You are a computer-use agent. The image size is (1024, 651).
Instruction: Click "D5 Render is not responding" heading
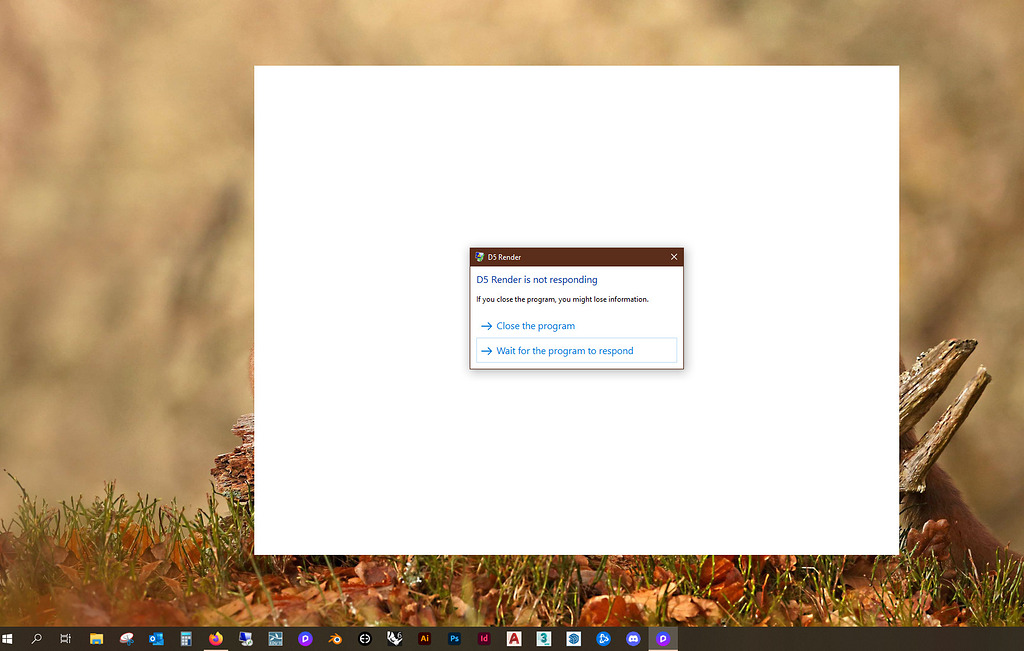coord(537,279)
